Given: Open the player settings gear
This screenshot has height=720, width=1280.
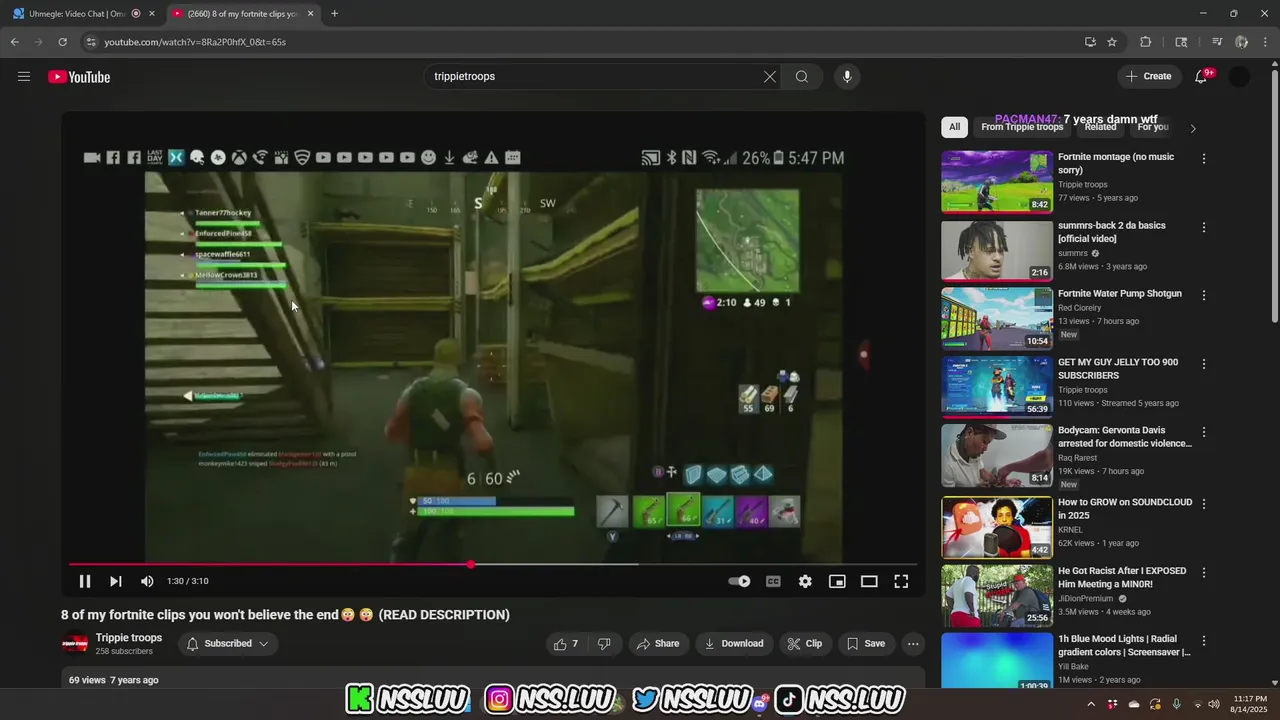Looking at the screenshot, I should coord(805,581).
